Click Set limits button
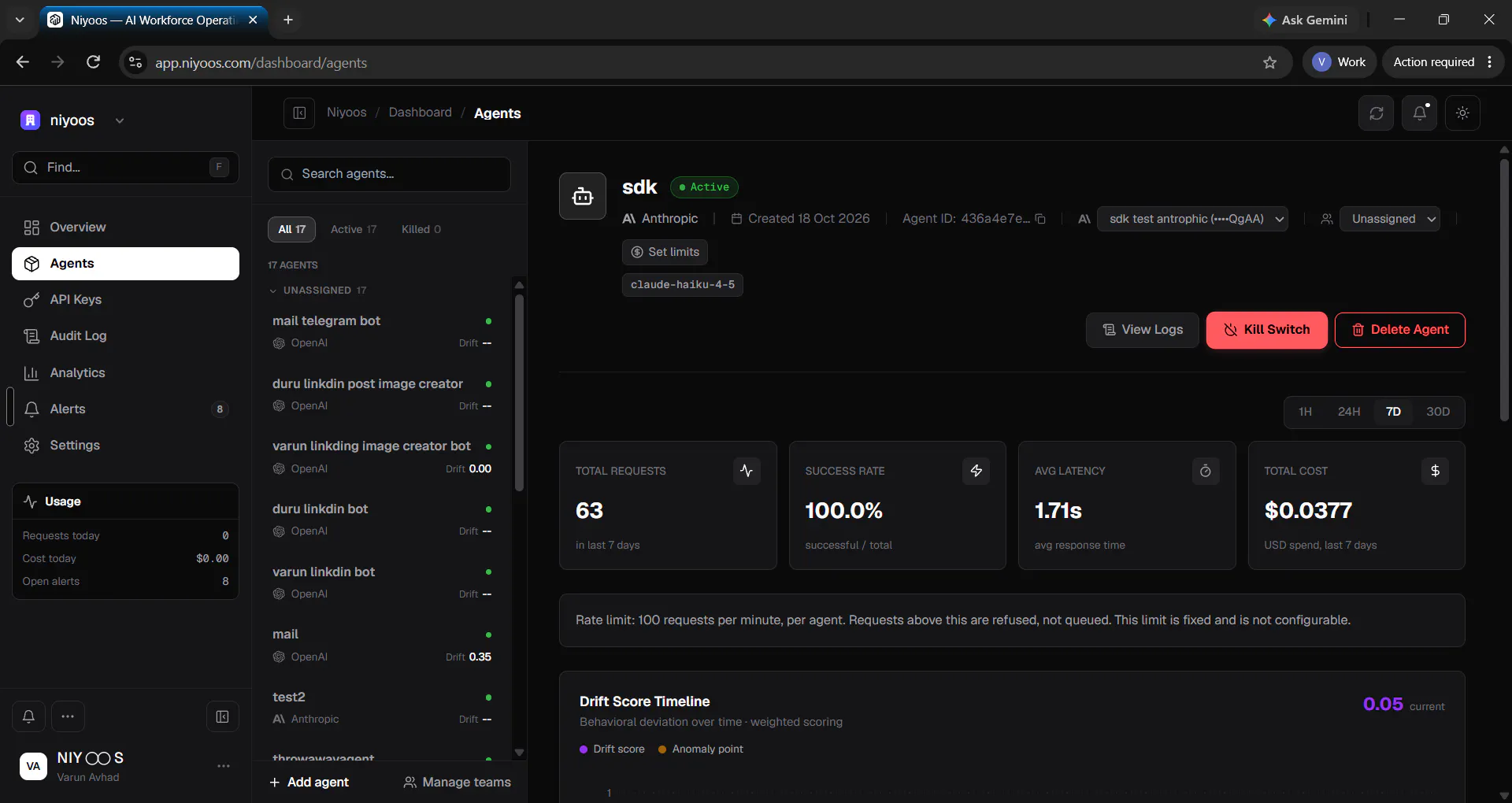The image size is (1512, 803). [x=665, y=252]
